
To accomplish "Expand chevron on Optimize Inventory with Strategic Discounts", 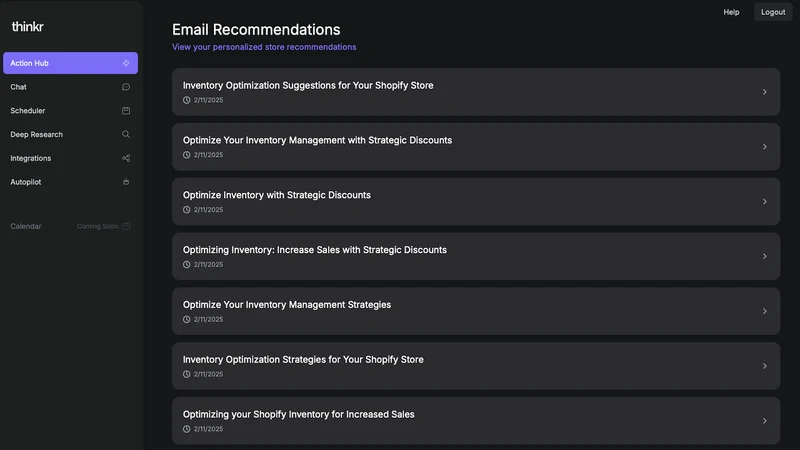I will [764, 202].
